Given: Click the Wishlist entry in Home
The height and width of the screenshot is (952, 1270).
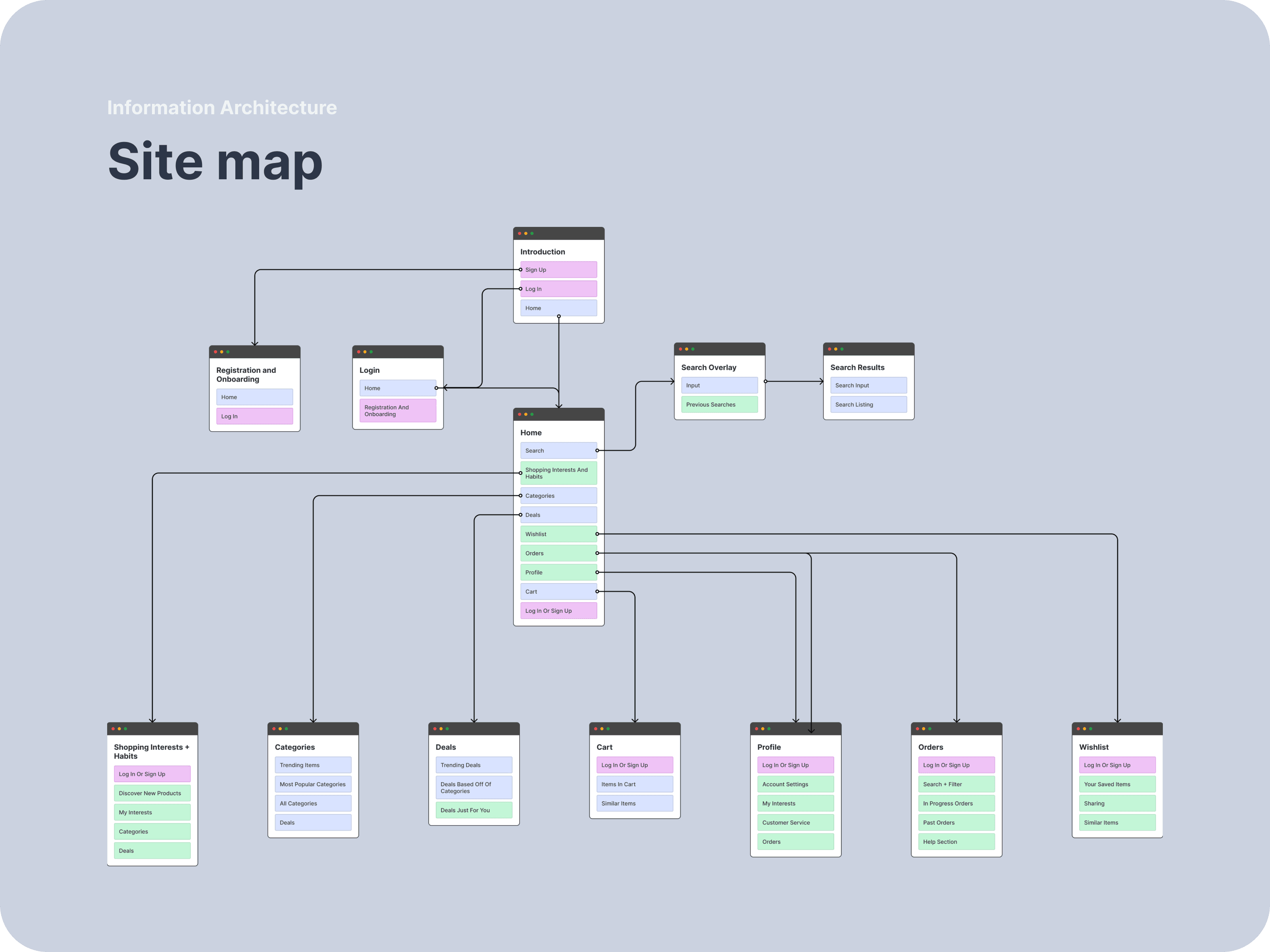Looking at the screenshot, I should [558, 534].
